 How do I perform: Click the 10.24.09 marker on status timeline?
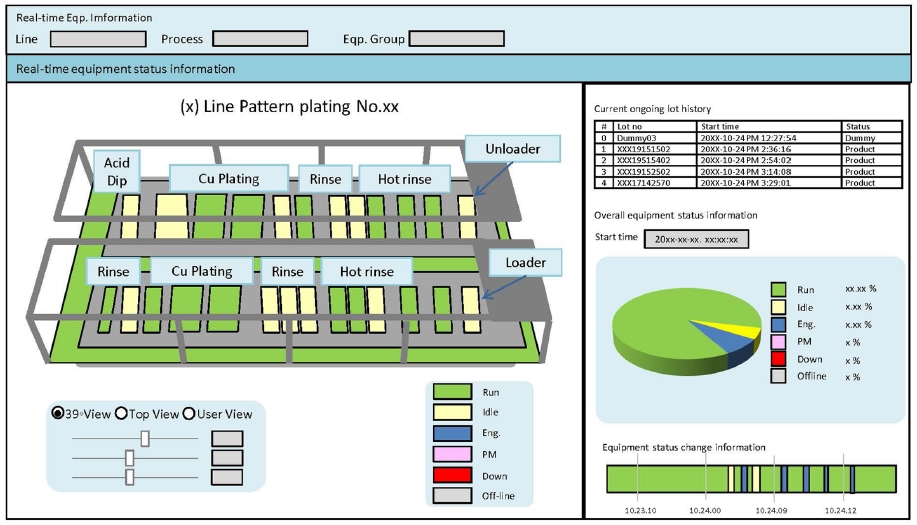point(771,509)
